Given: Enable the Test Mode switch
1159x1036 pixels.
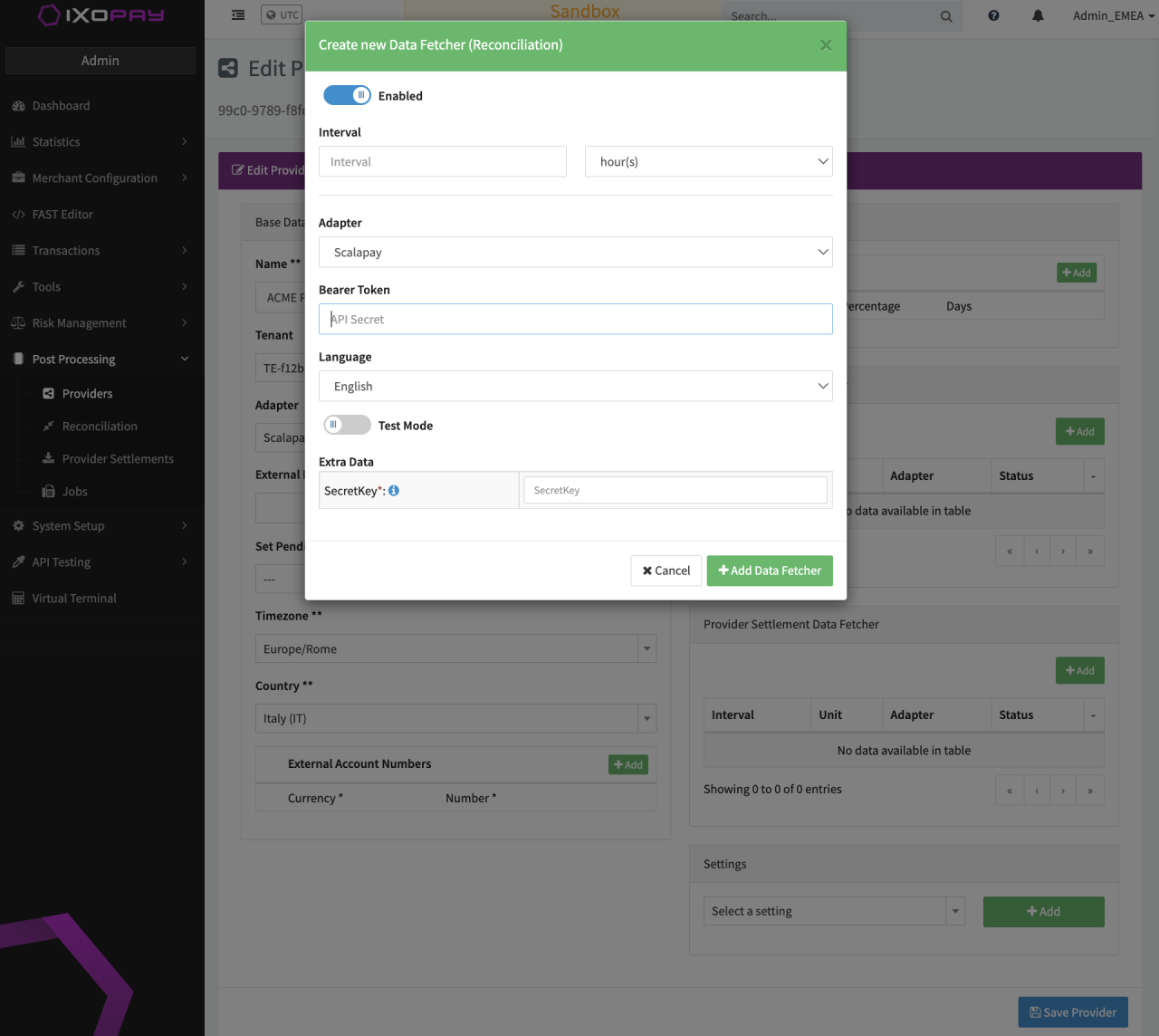Looking at the screenshot, I should pos(347,425).
